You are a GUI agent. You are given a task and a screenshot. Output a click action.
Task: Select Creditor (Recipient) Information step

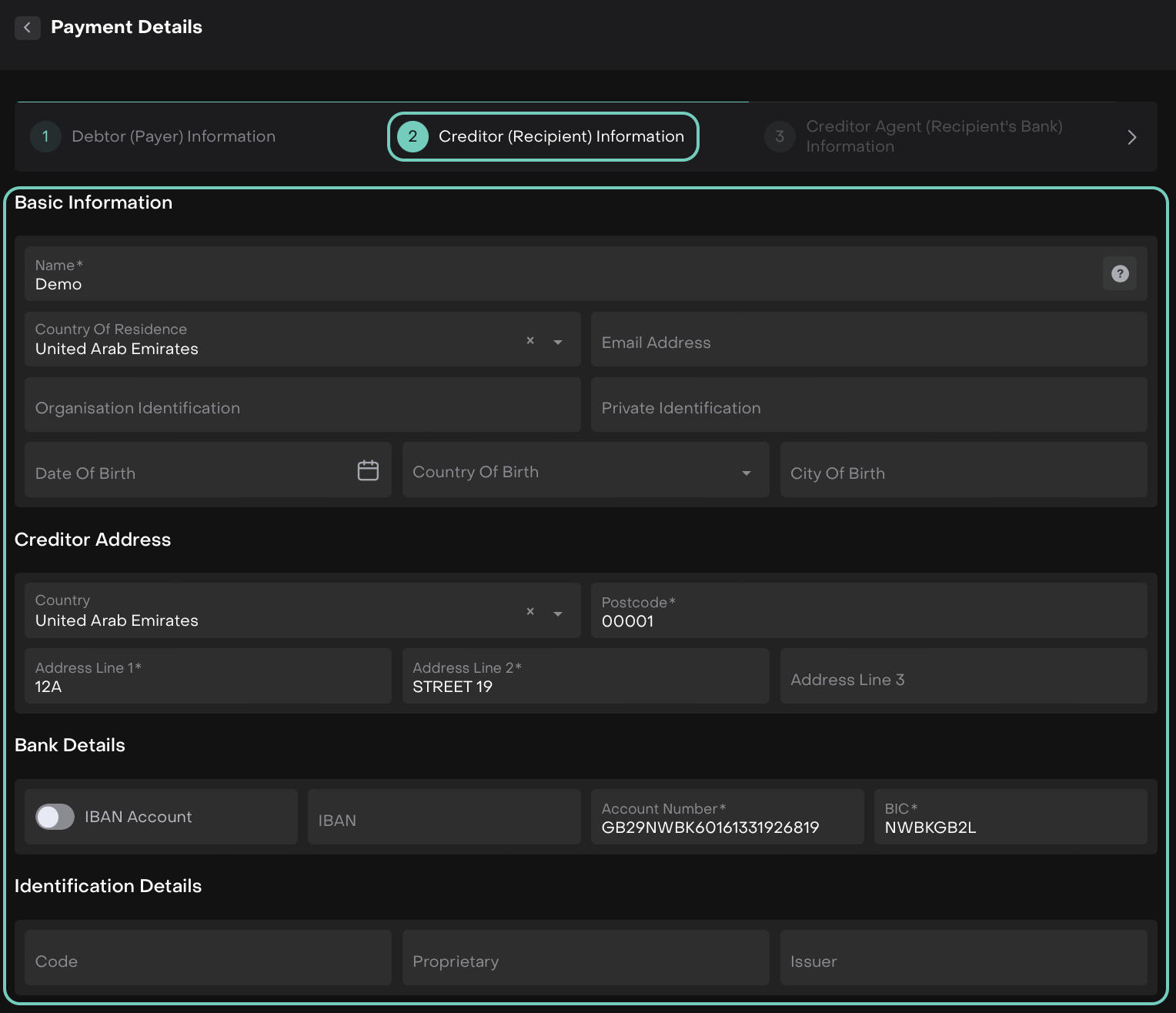point(560,137)
